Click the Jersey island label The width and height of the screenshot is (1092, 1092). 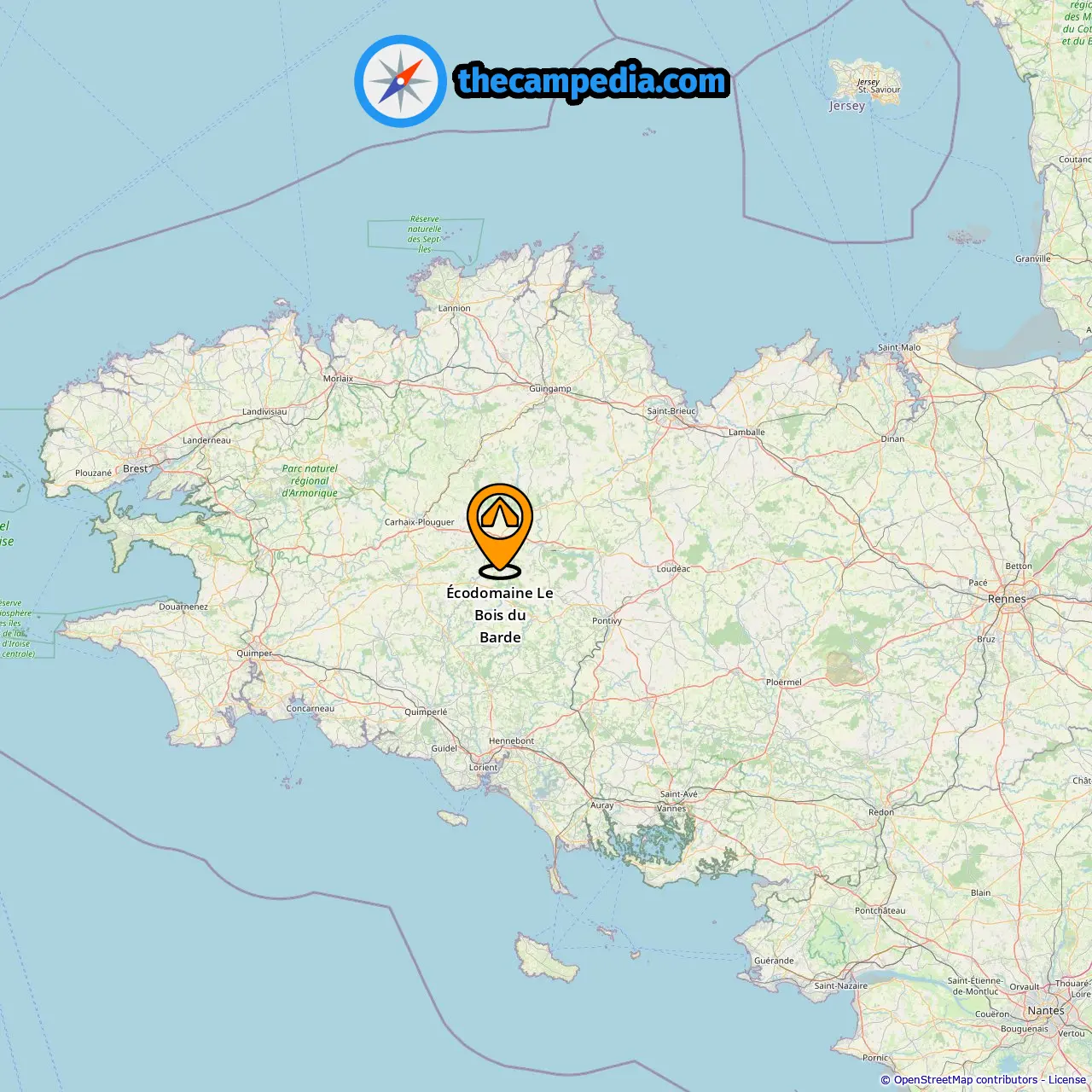[847, 106]
